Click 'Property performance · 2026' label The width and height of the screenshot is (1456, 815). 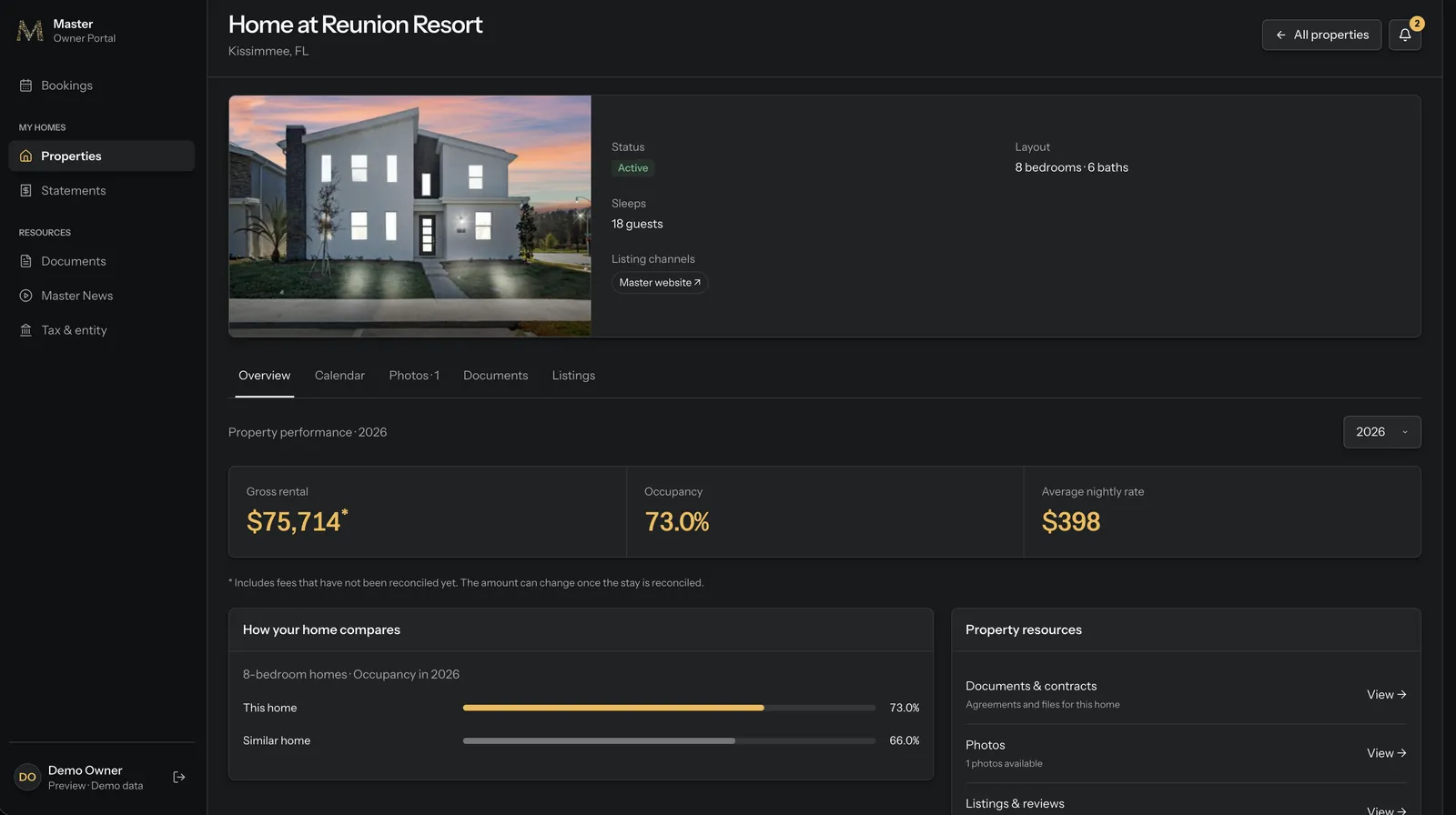click(x=308, y=432)
